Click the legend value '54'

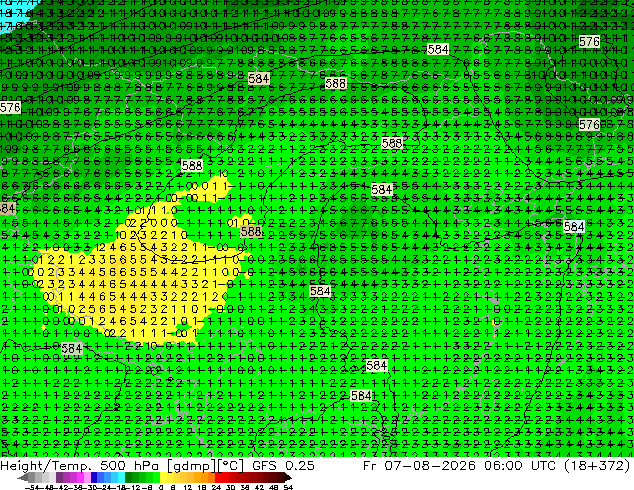click(288, 487)
